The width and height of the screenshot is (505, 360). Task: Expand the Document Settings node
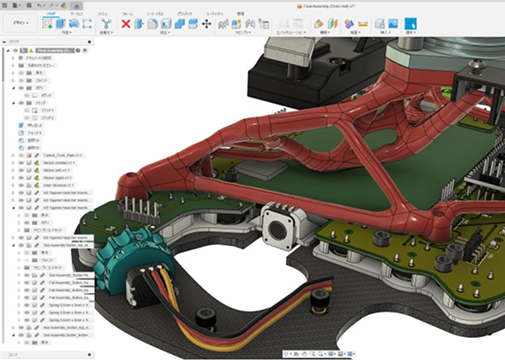point(13,58)
